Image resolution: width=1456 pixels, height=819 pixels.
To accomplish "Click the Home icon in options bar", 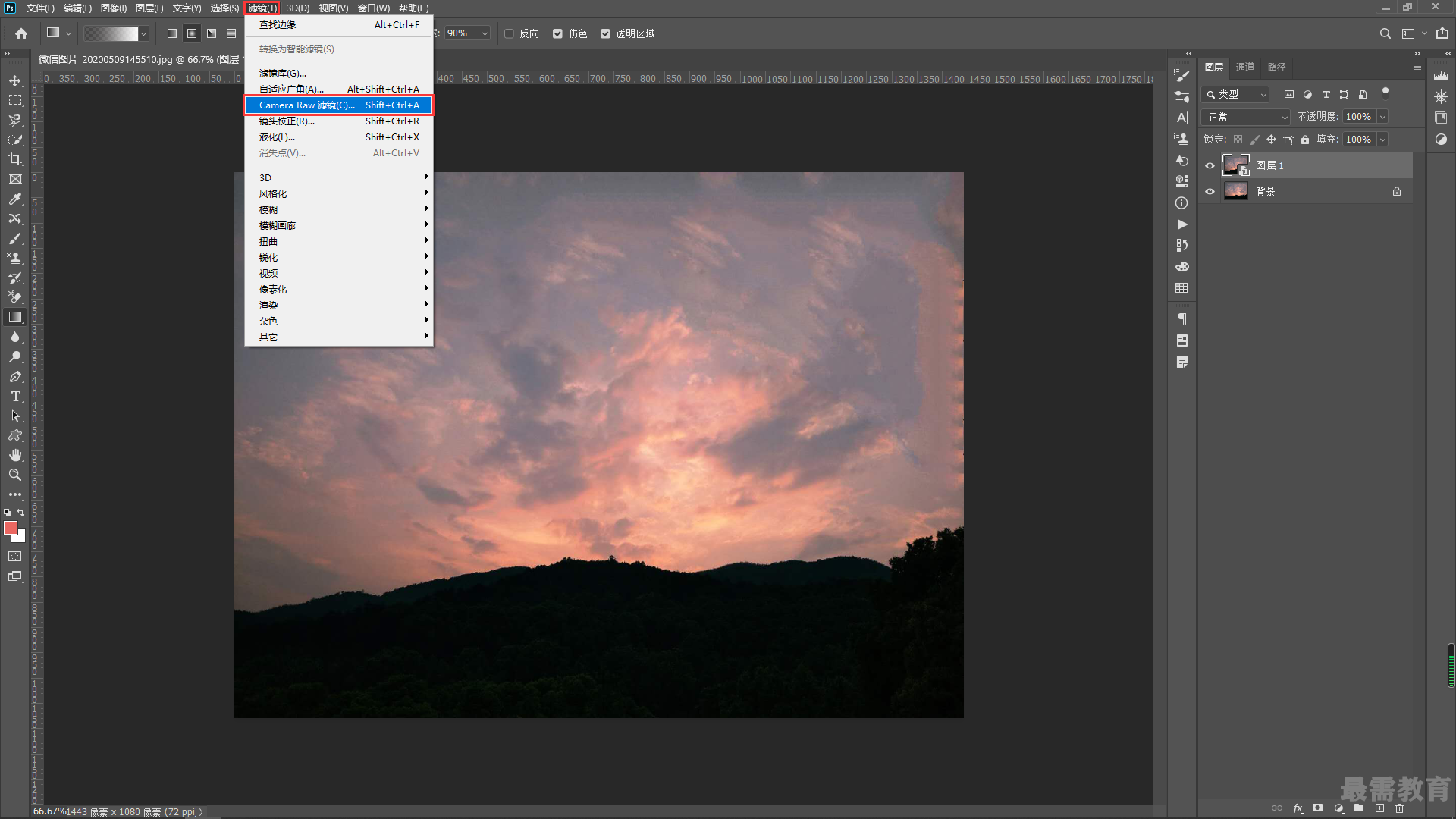I will coord(21,33).
